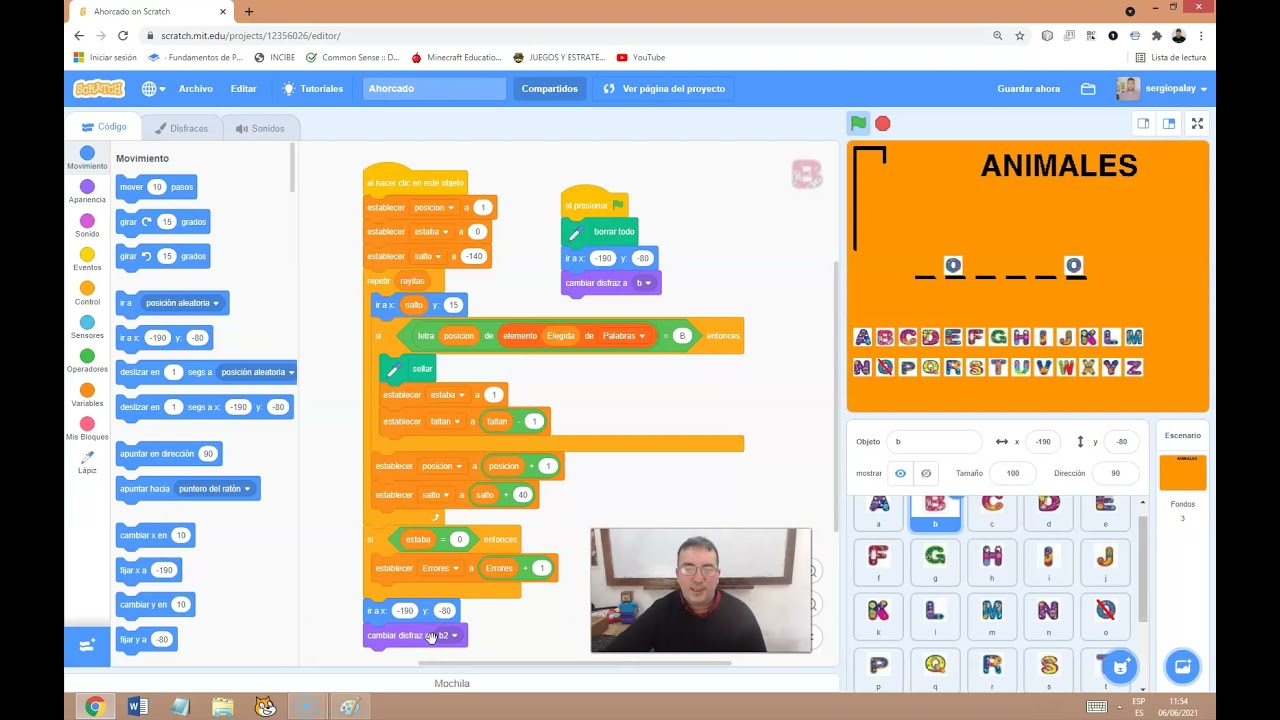Select the Mis Bloques category
This screenshot has width=1280, height=720.
[x=87, y=430]
